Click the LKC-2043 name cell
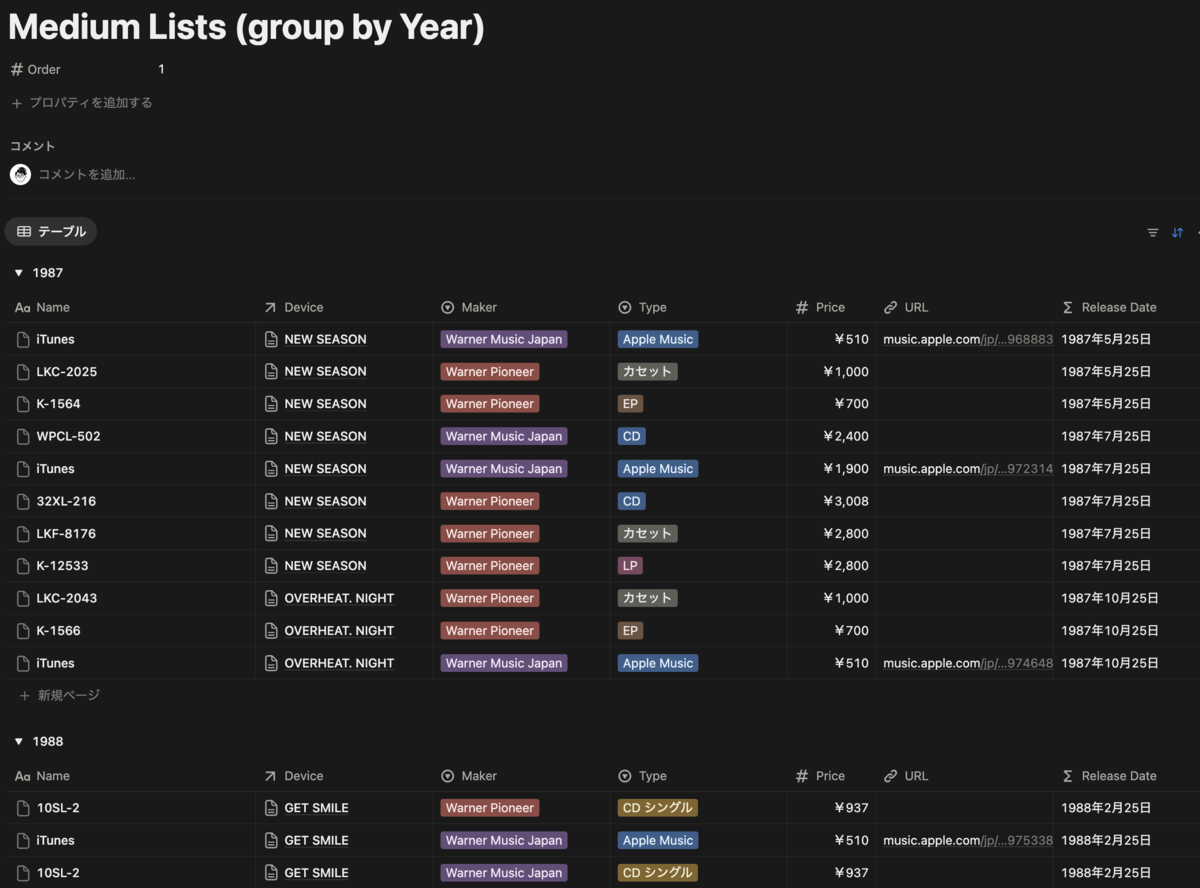The height and width of the screenshot is (888, 1200). point(131,598)
